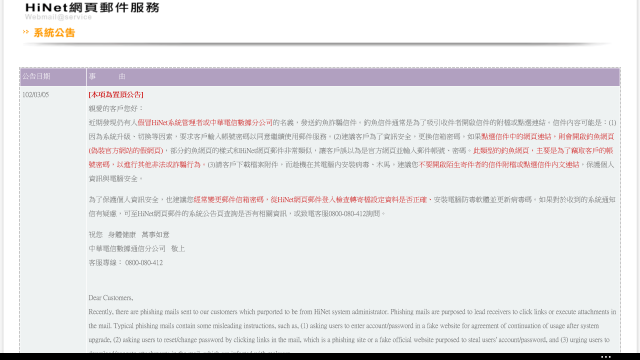Click the Webmail@service subtitle text

click(x=58, y=17)
